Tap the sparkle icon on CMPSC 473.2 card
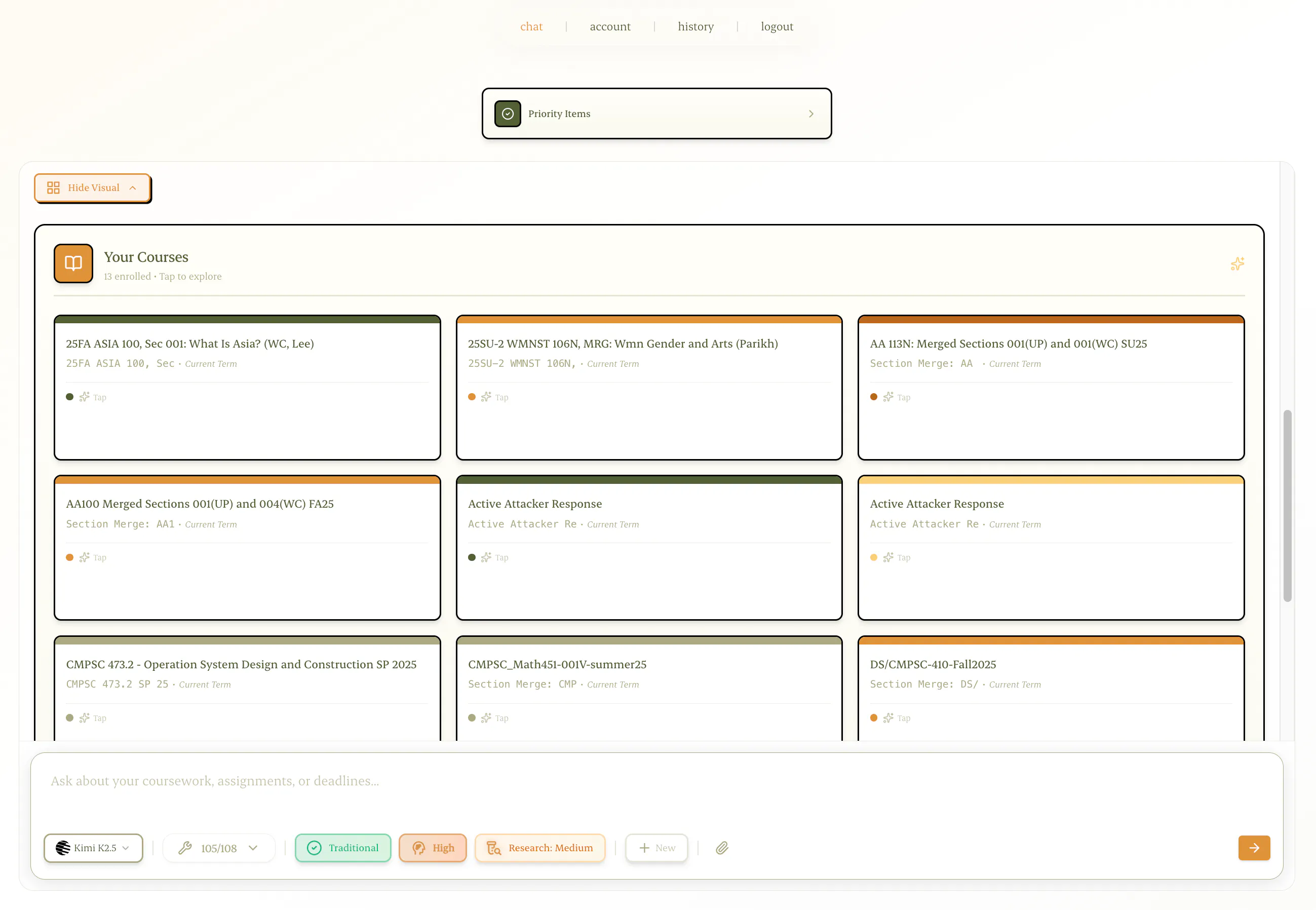1316x910 pixels. pyautogui.click(x=85, y=718)
